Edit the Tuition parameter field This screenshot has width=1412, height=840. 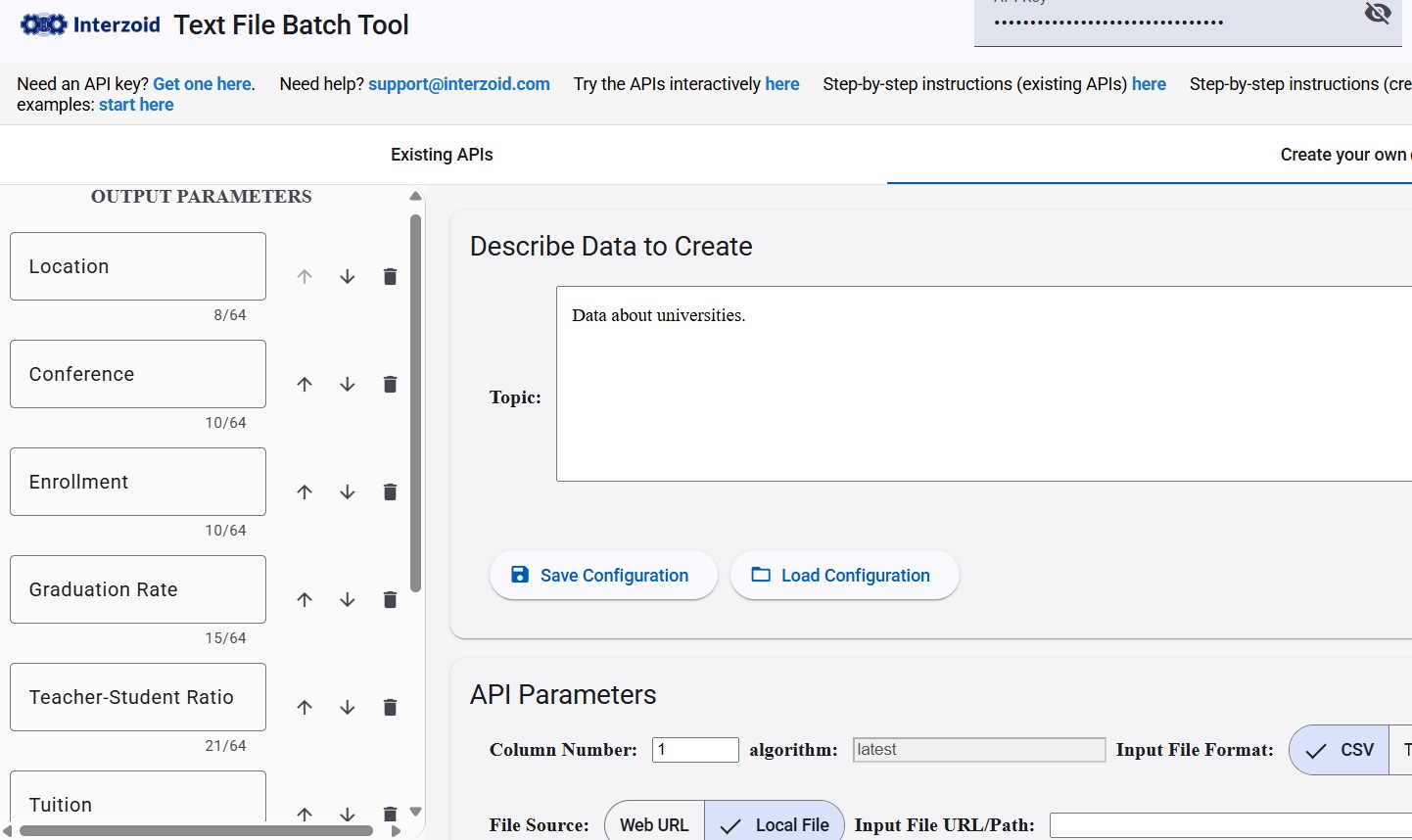point(138,798)
